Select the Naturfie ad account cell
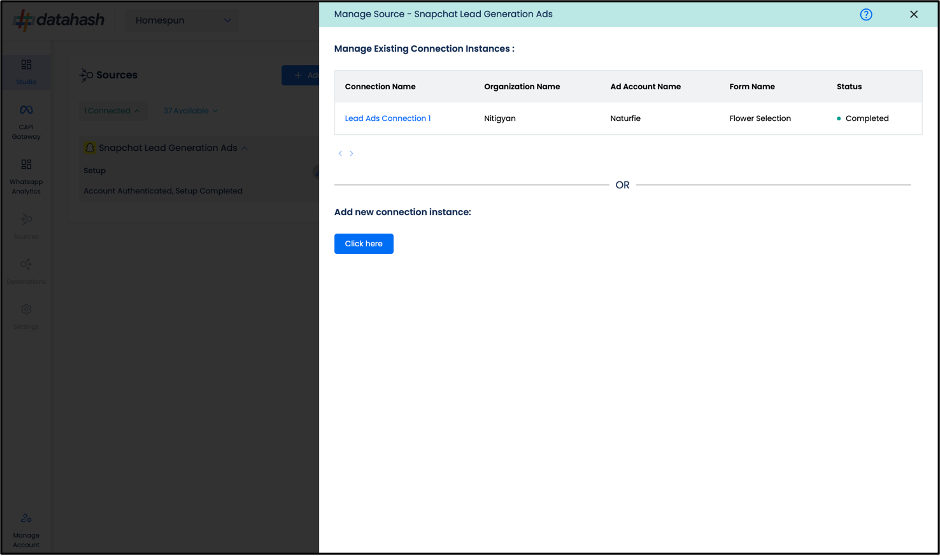The height and width of the screenshot is (556, 940). point(625,118)
